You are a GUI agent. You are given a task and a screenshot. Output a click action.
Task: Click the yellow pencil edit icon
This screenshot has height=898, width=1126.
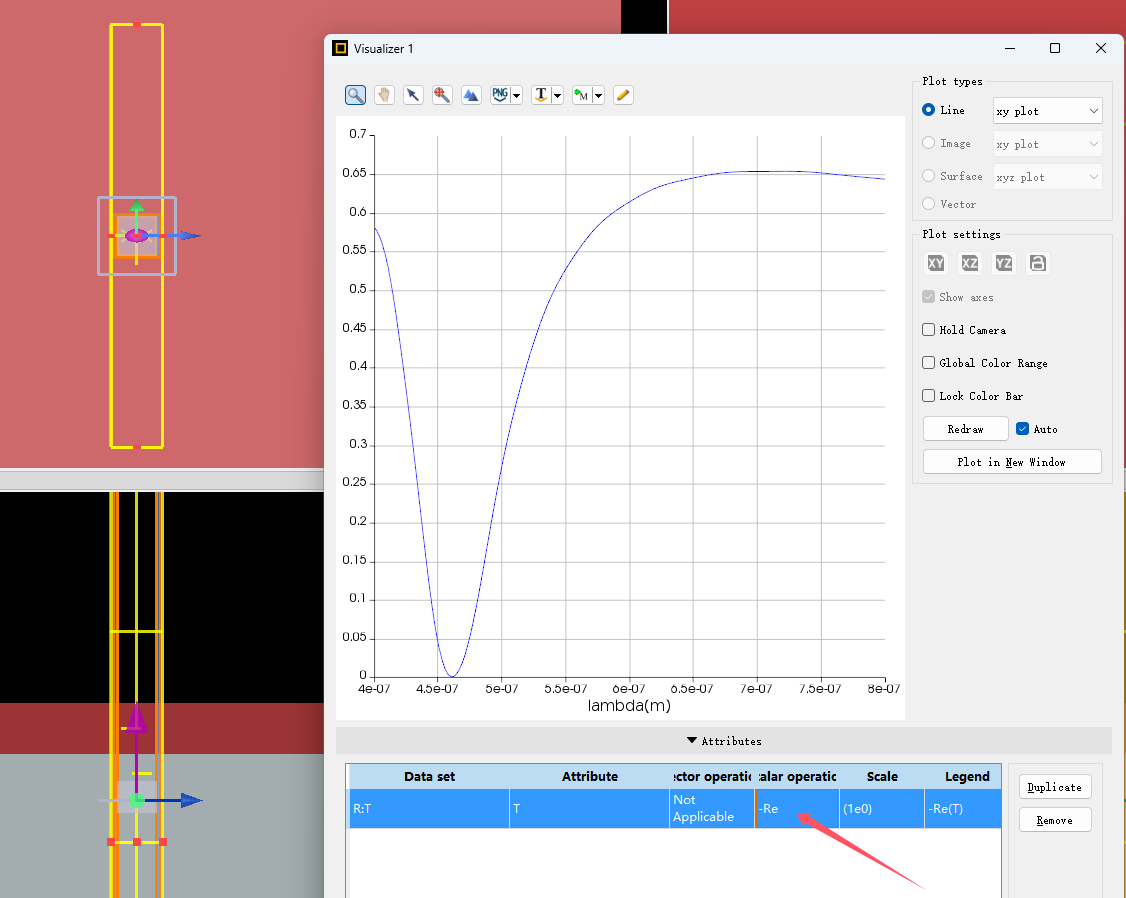pos(623,95)
